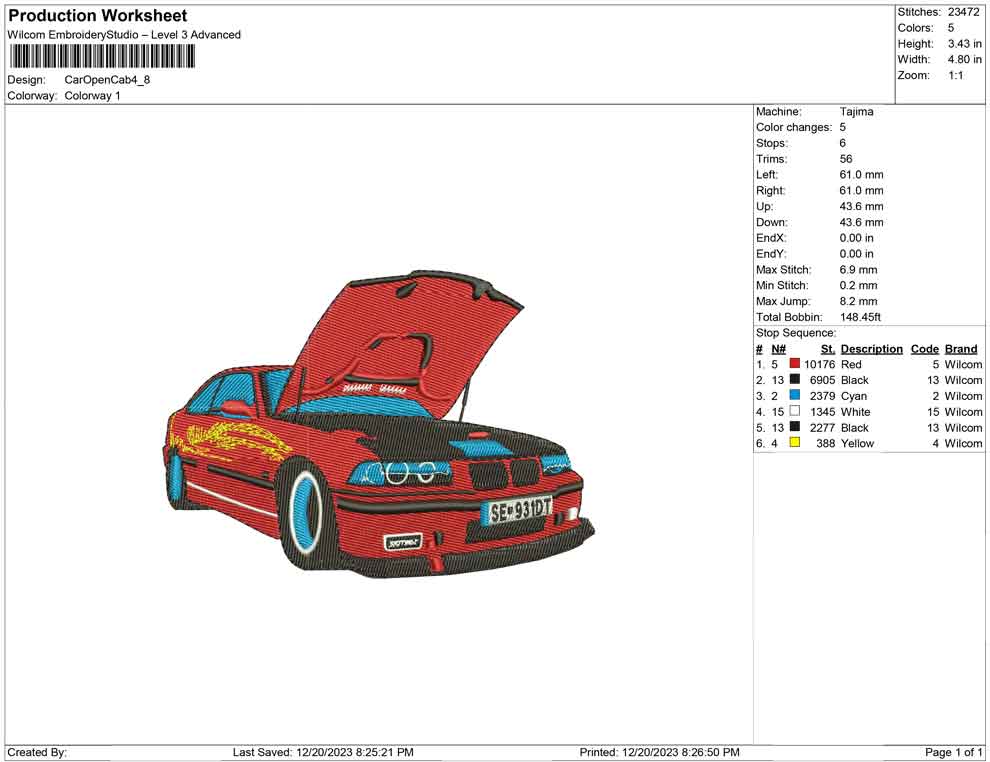Click the stitch count 388 for Yellow
Image resolution: width=990 pixels, height=762 pixels.
826,443
